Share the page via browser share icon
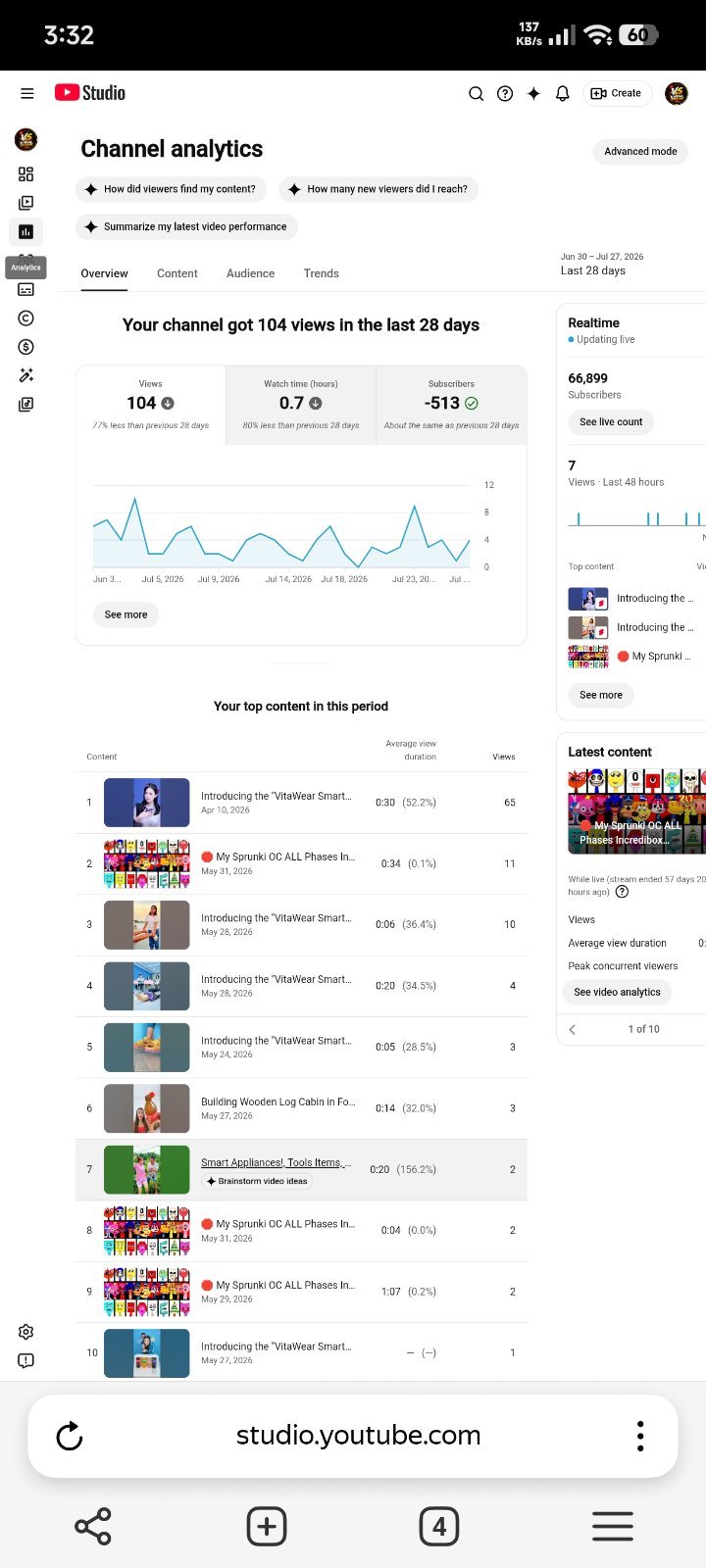 coord(93,1527)
